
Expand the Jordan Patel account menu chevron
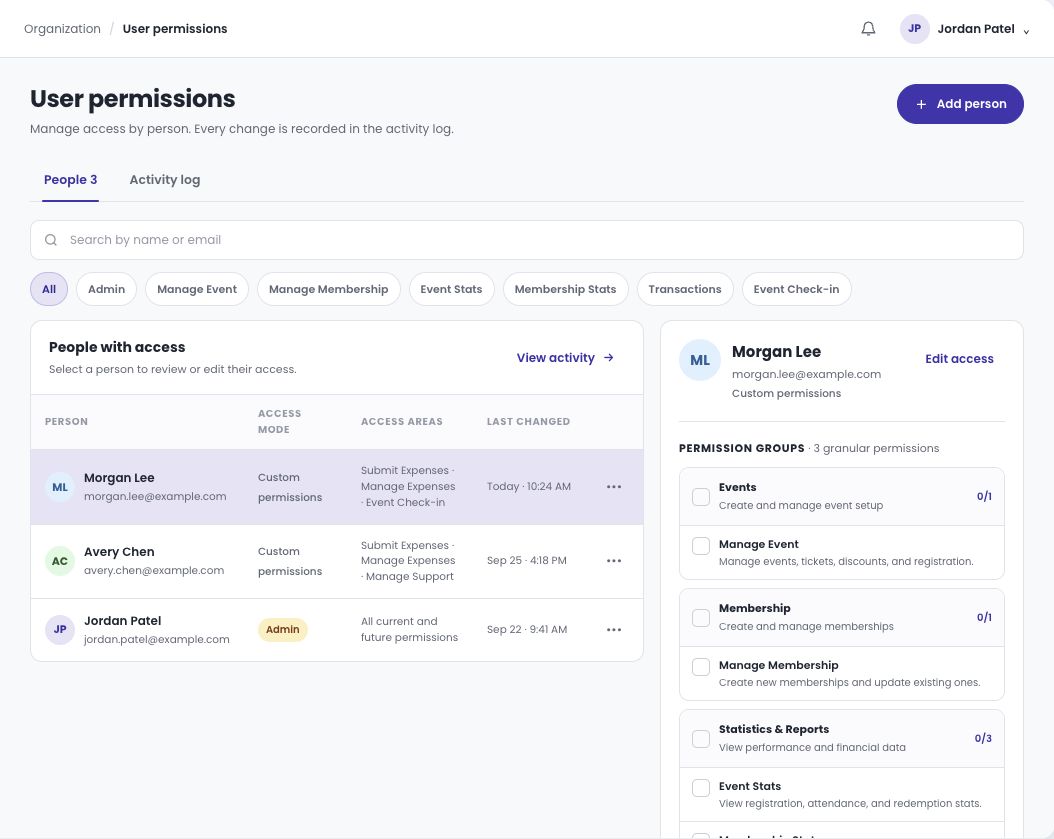[1026, 32]
